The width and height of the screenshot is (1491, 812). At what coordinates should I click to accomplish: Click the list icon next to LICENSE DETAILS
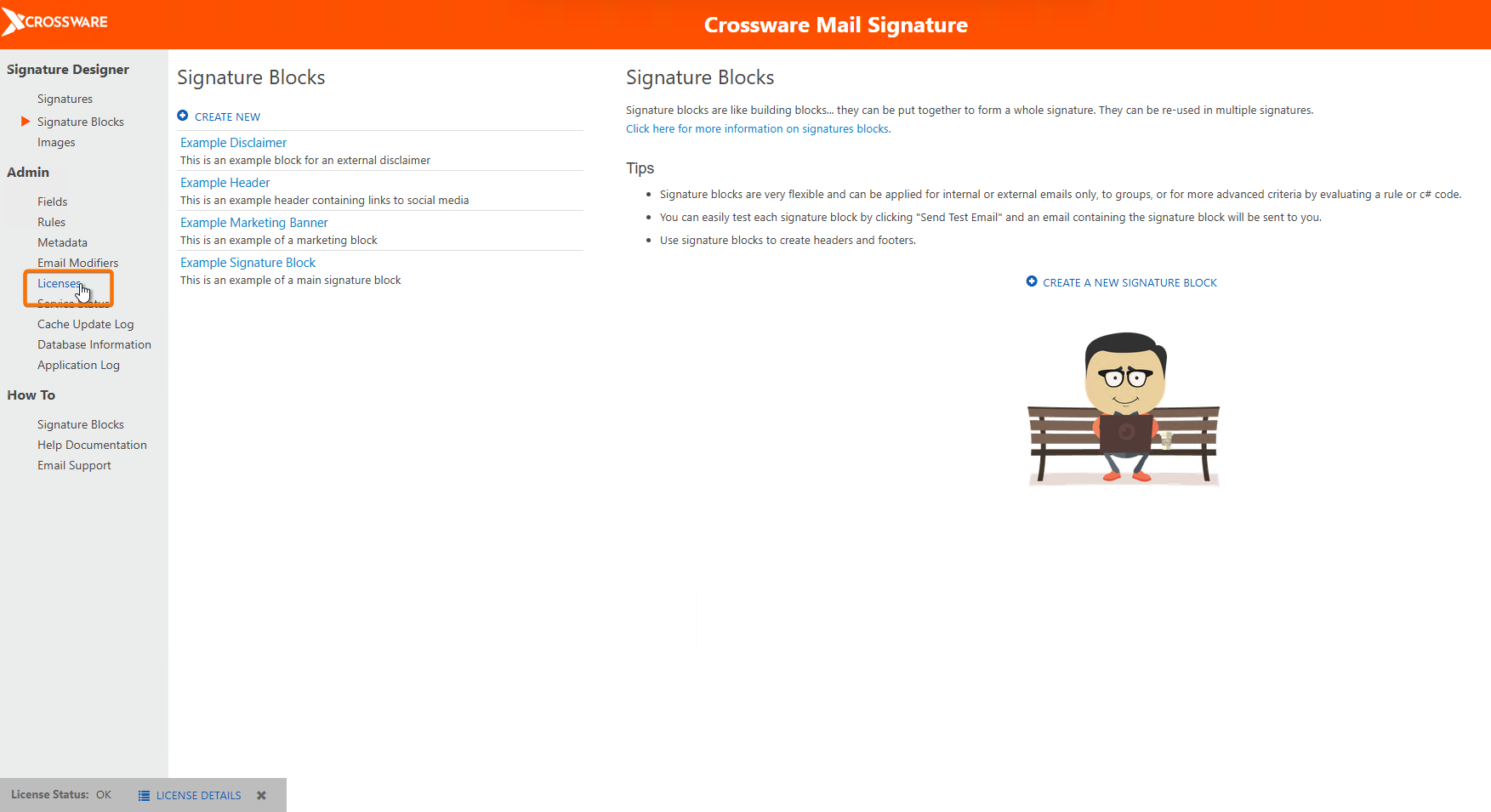pyautogui.click(x=144, y=796)
